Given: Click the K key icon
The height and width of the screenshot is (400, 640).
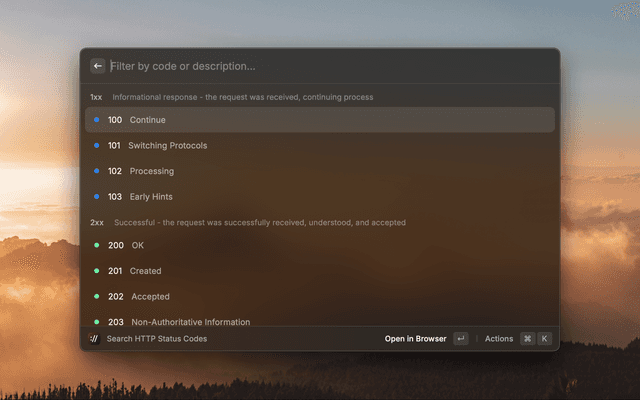Looking at the screenshot, I should coord(545,339).
